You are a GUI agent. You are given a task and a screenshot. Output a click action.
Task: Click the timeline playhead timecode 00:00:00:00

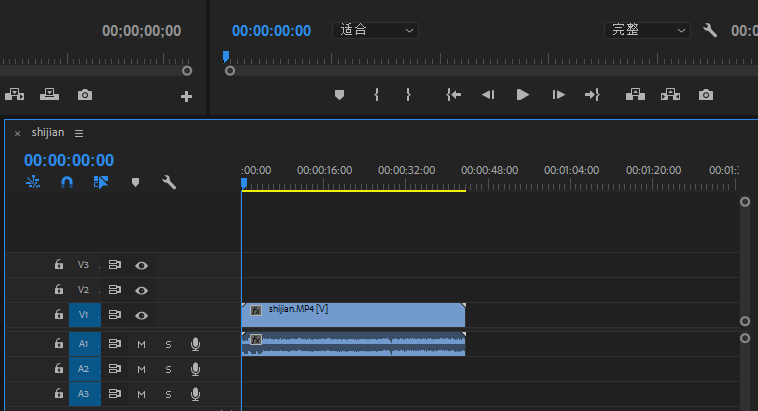(x=69, y=160)
